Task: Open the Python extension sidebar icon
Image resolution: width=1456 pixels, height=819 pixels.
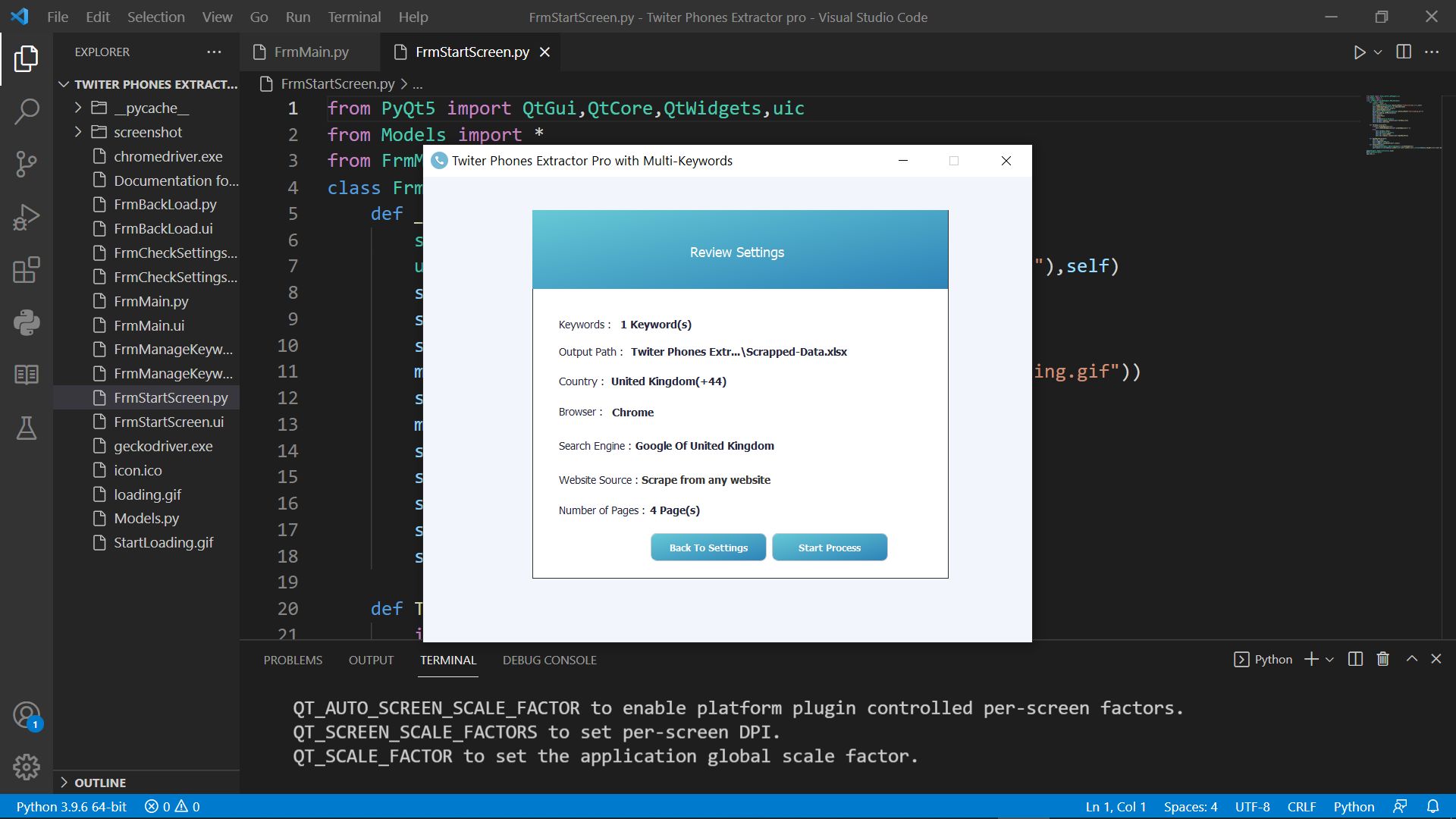Action: pyautogui.click(x=26, y=322)
